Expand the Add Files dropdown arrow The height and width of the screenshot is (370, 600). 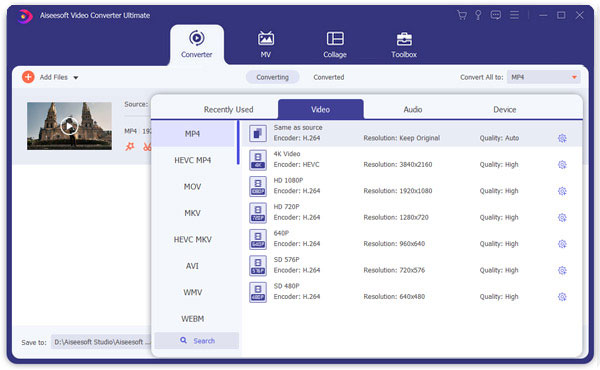coord(76,78)
